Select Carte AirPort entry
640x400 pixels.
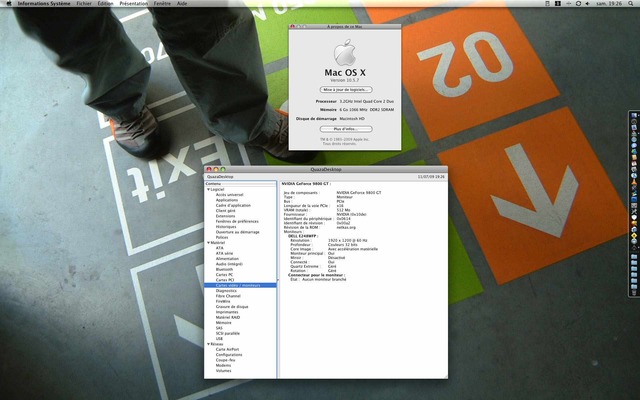[227, 349]
